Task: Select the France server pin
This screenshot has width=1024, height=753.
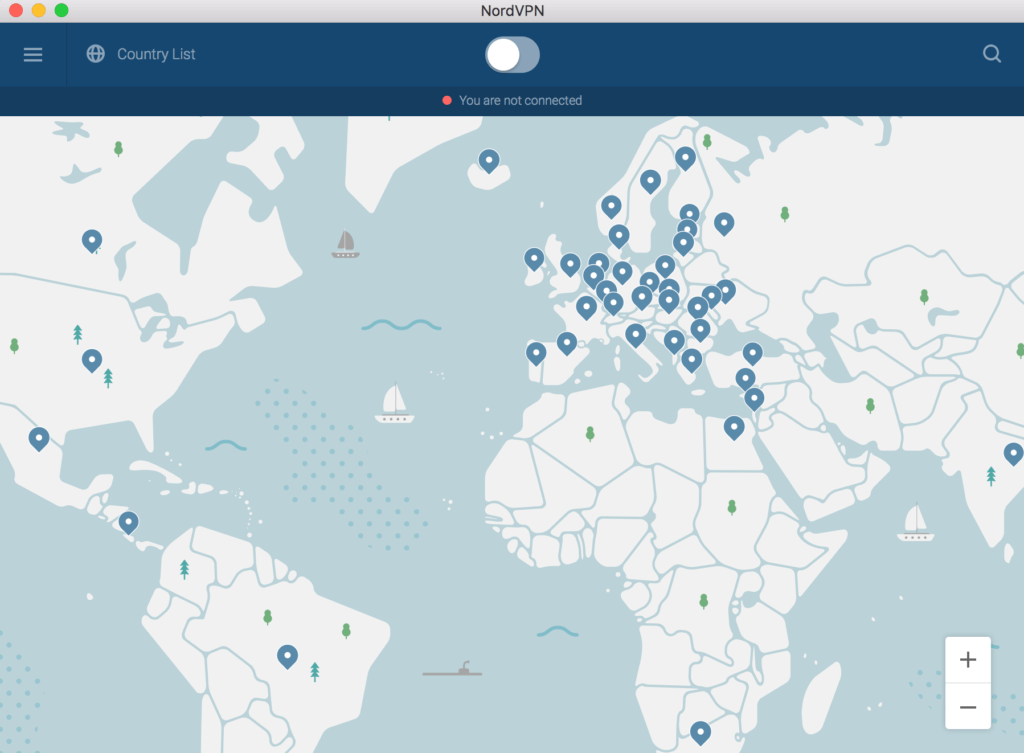Action: click(586, 307)
